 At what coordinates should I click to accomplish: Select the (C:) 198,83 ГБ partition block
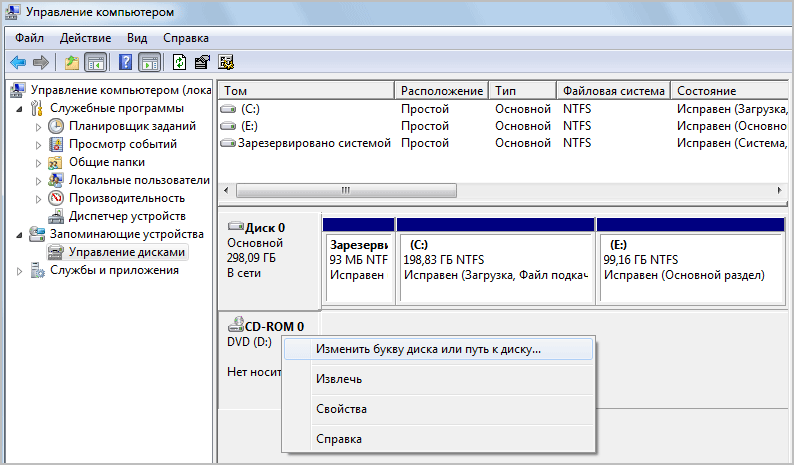pos(495,260)
